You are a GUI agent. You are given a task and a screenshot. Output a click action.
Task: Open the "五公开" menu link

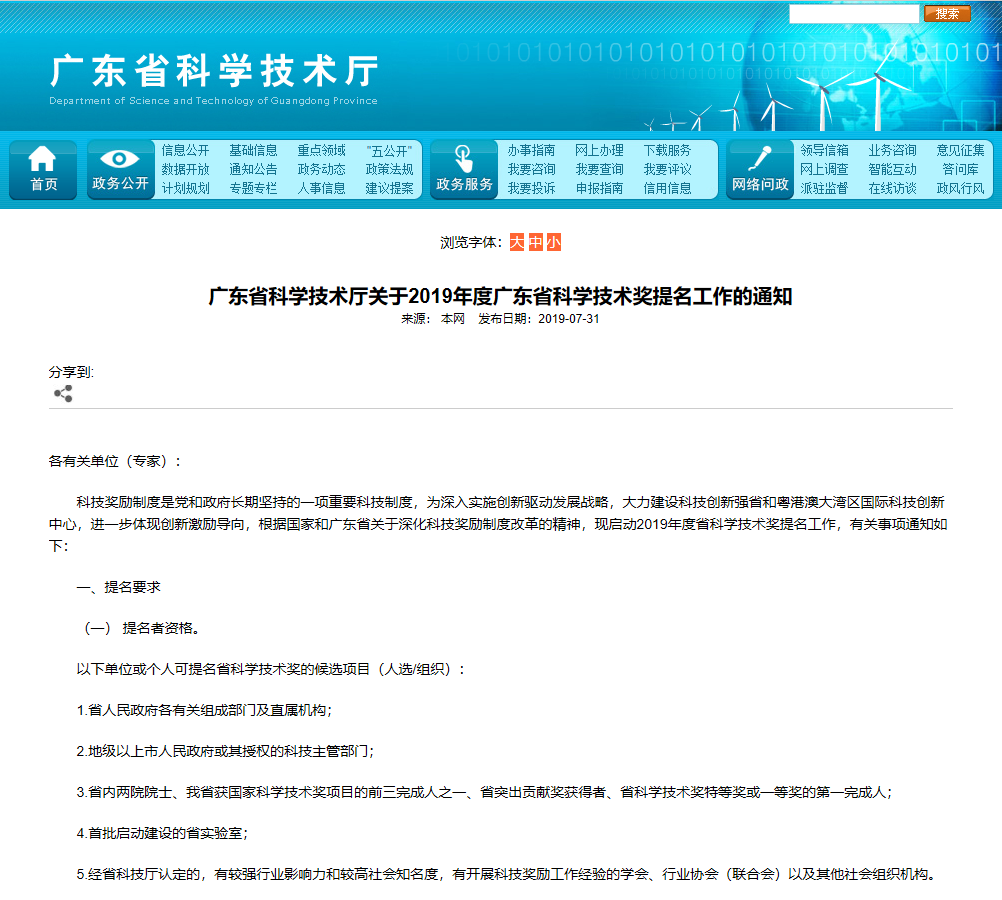(x=389, y=151)
